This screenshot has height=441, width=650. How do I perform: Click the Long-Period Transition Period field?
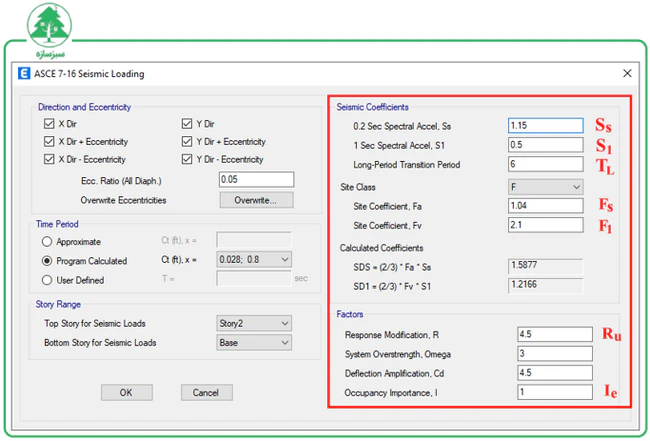(x=546, y=164)
